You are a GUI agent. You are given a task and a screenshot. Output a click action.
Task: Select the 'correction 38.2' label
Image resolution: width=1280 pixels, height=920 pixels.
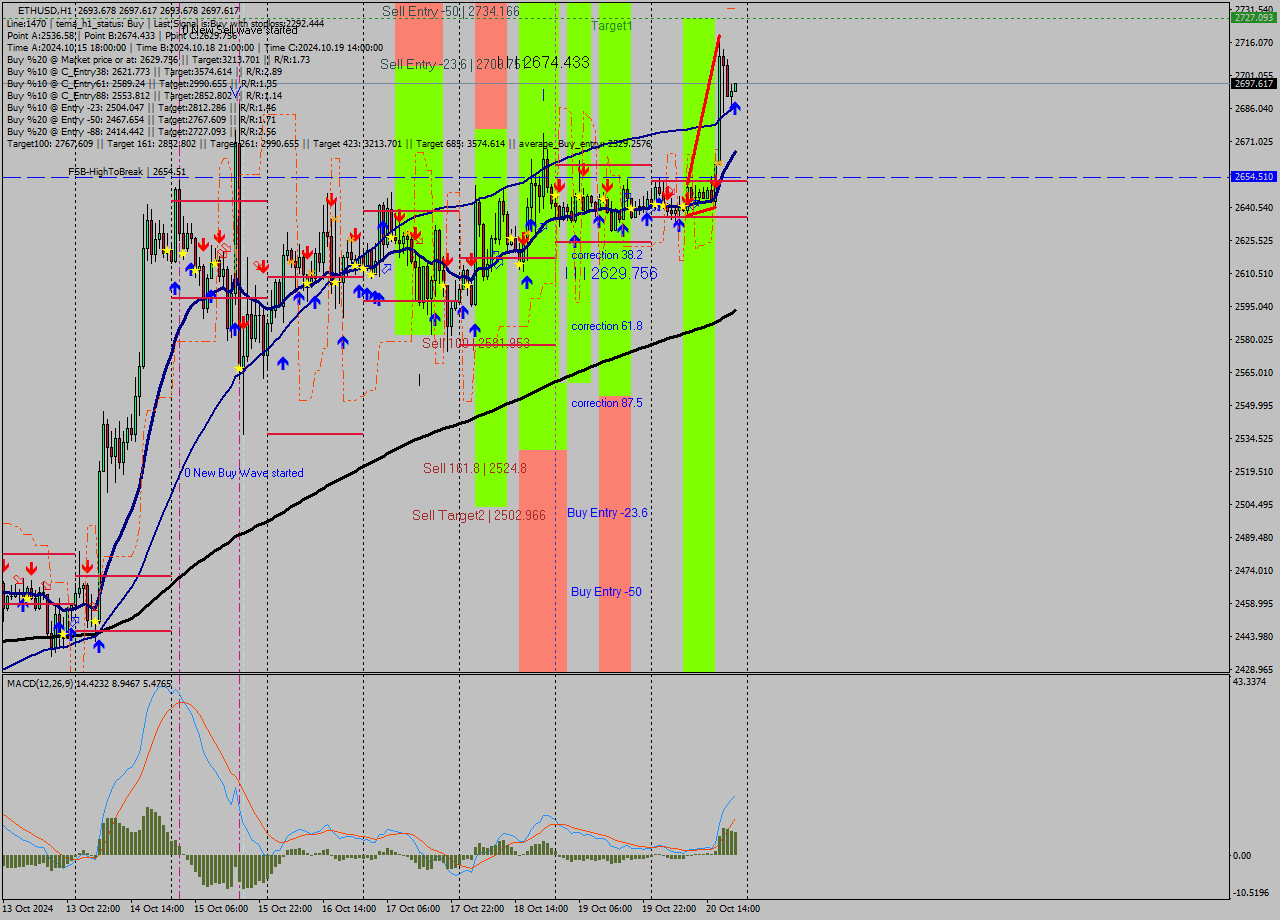607,255
